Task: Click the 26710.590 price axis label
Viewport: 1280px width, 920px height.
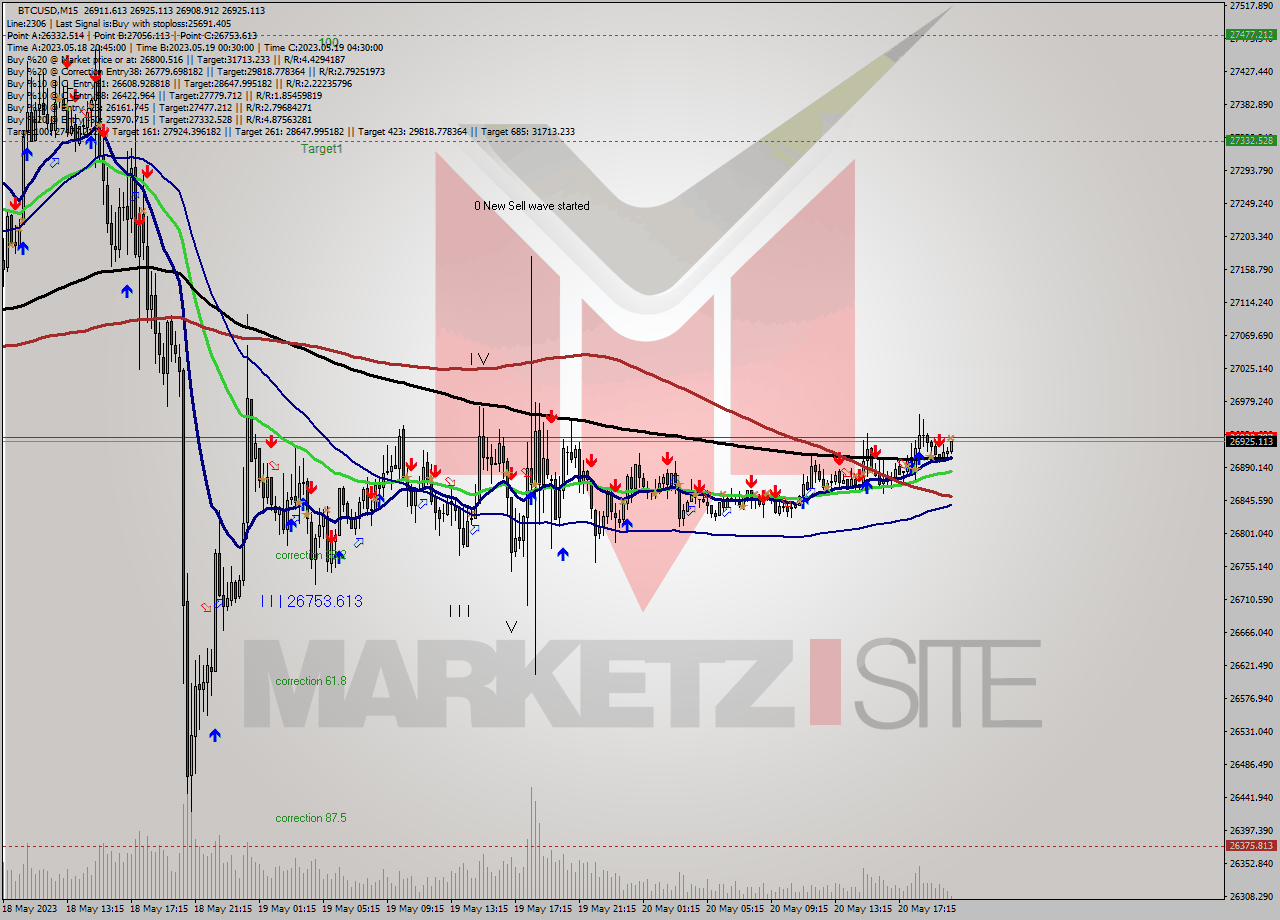Action: tap(1251, 600)
